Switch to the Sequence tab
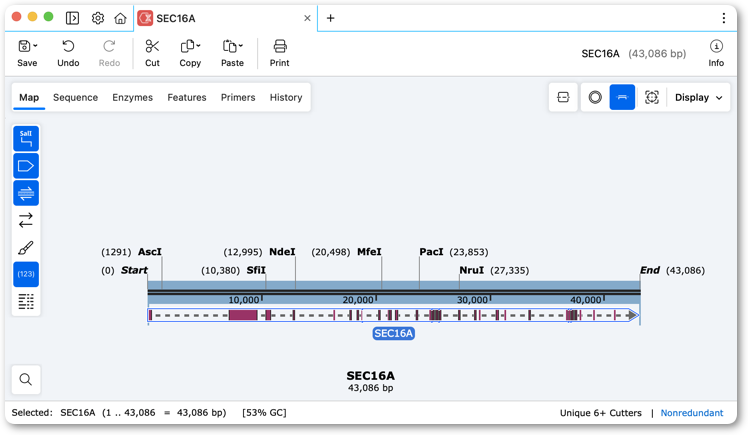This screenshot has width=748, height=435. point(75,97)
